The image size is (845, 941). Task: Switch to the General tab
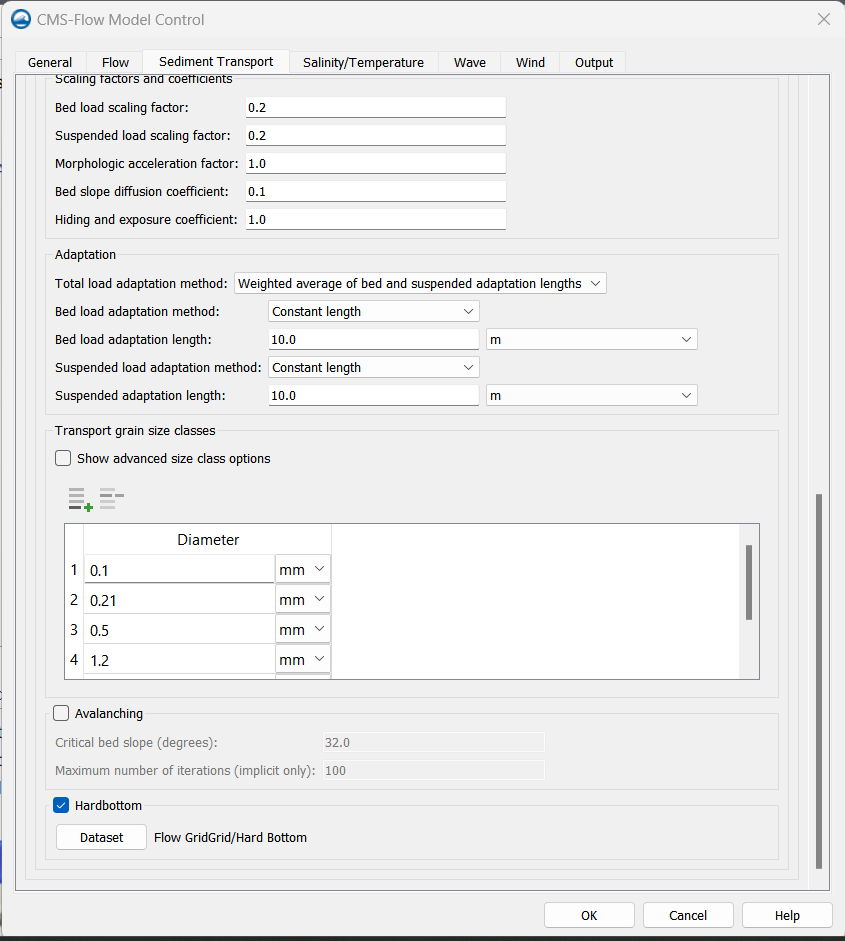50,62
